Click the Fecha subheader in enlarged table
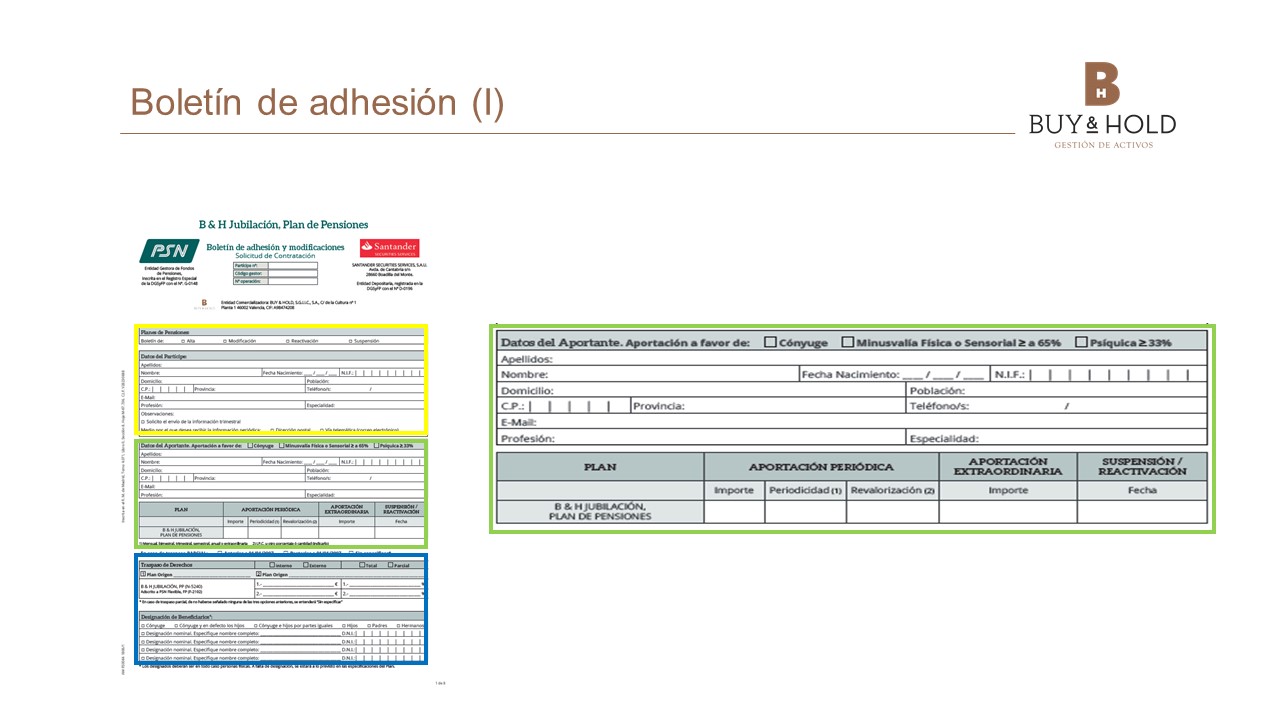The height and width of the screenshot is (720, 1280). (x=1142, y=491)
